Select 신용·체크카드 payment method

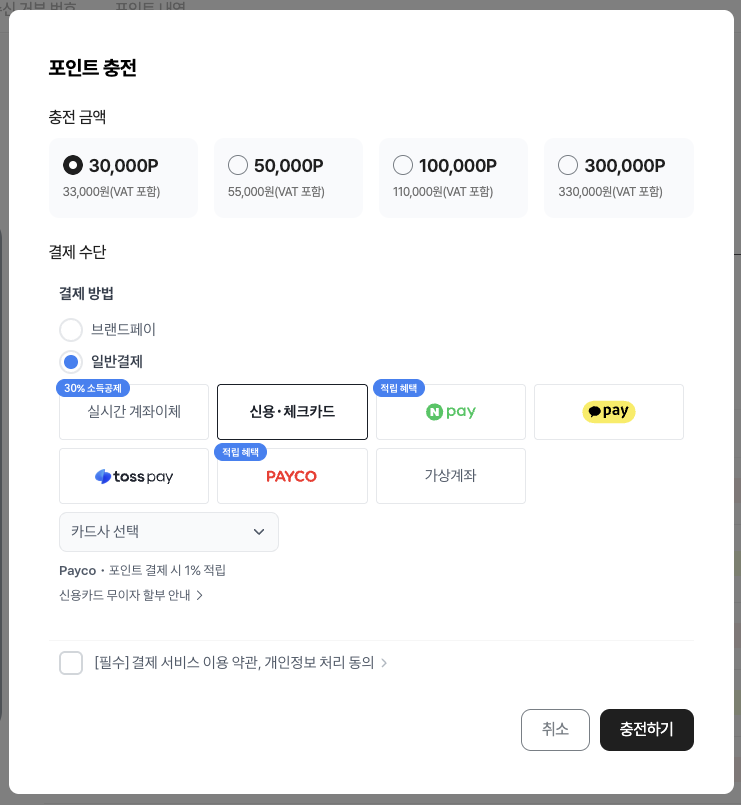tap(292, 412)
